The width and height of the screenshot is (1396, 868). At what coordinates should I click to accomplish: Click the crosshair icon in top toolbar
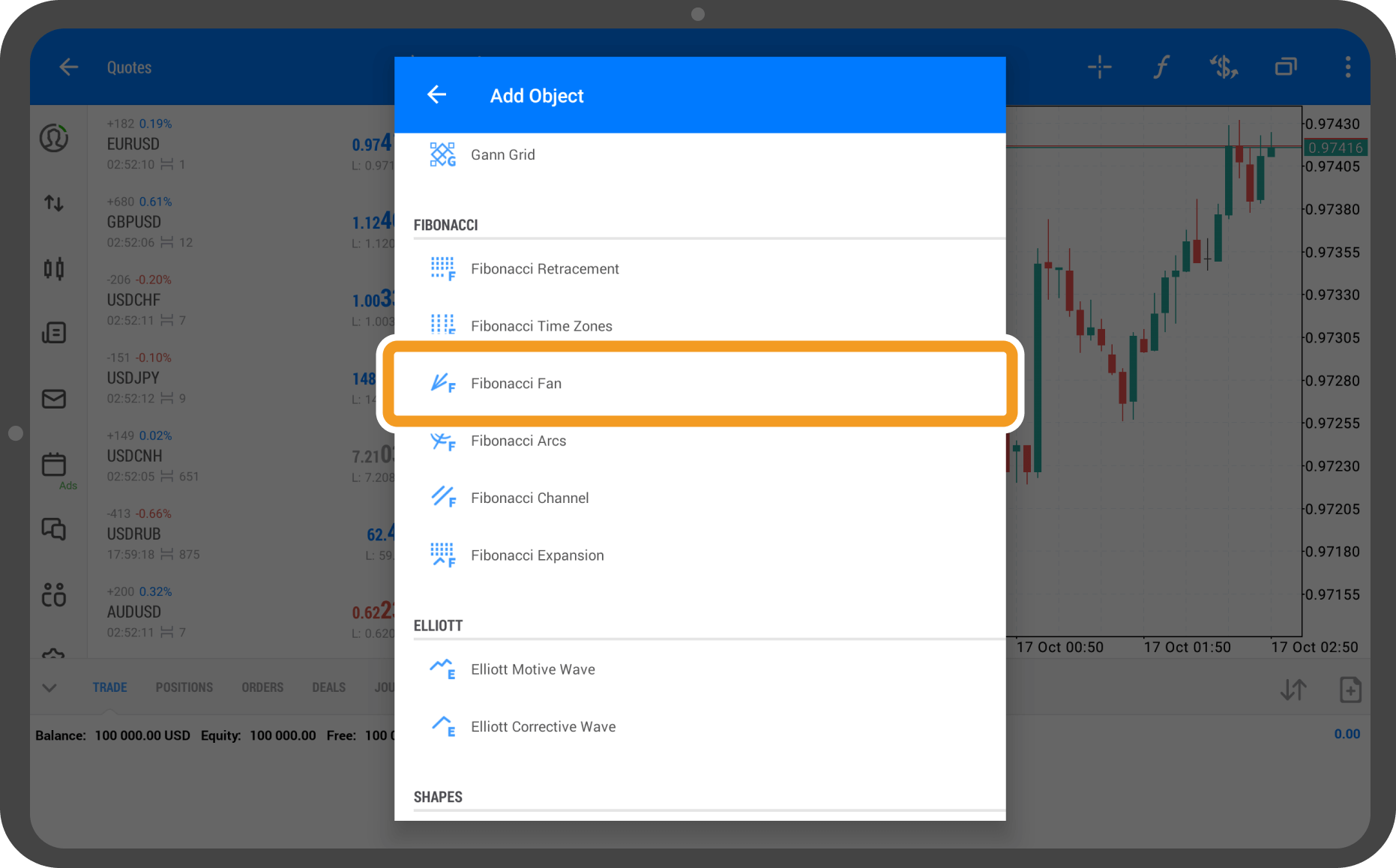pos(1099,67)
